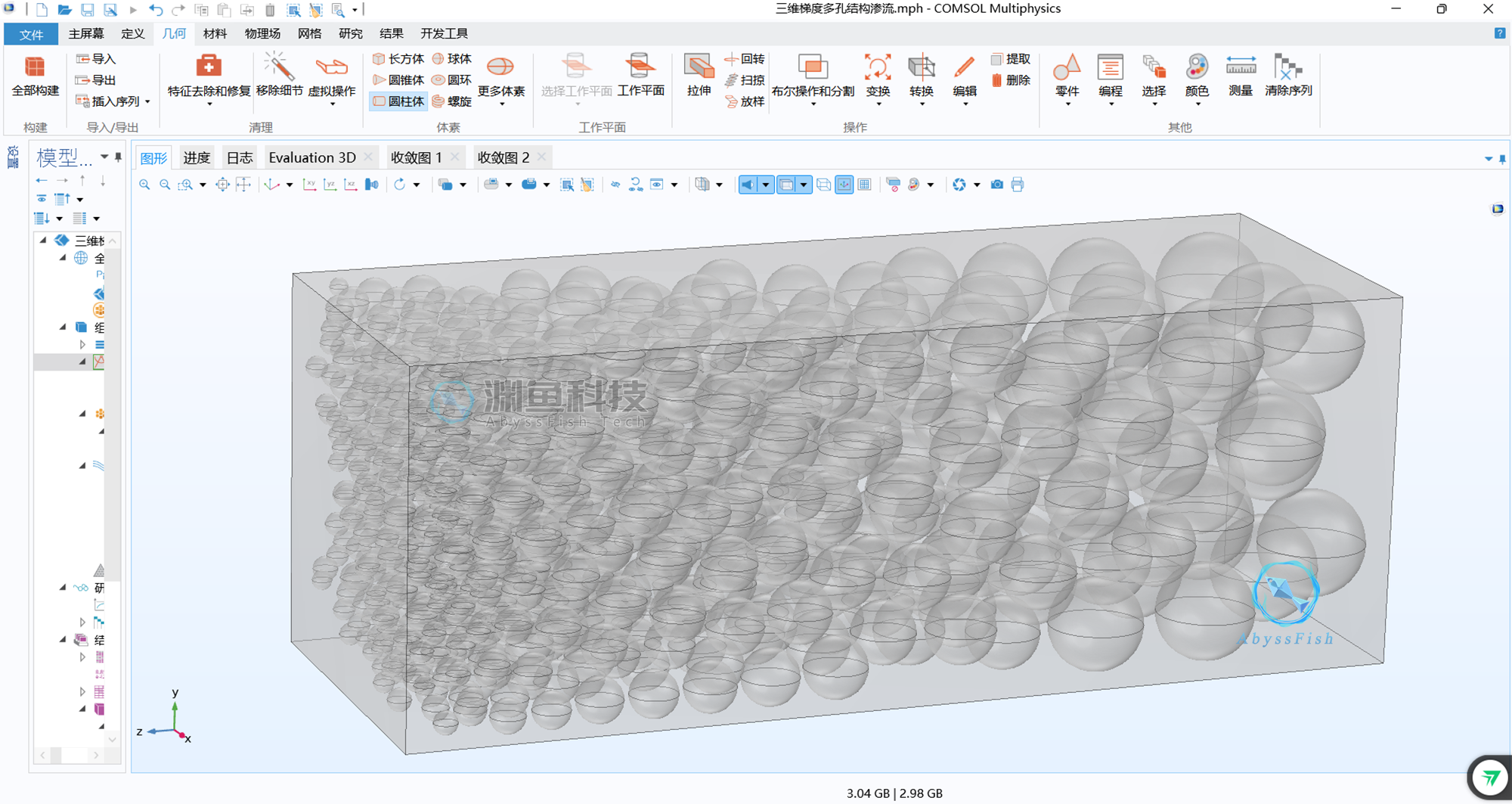Click the 全部构建 (Build All) icon
The height and width of the screenshot is (804, 1512).
coord(35,76)
